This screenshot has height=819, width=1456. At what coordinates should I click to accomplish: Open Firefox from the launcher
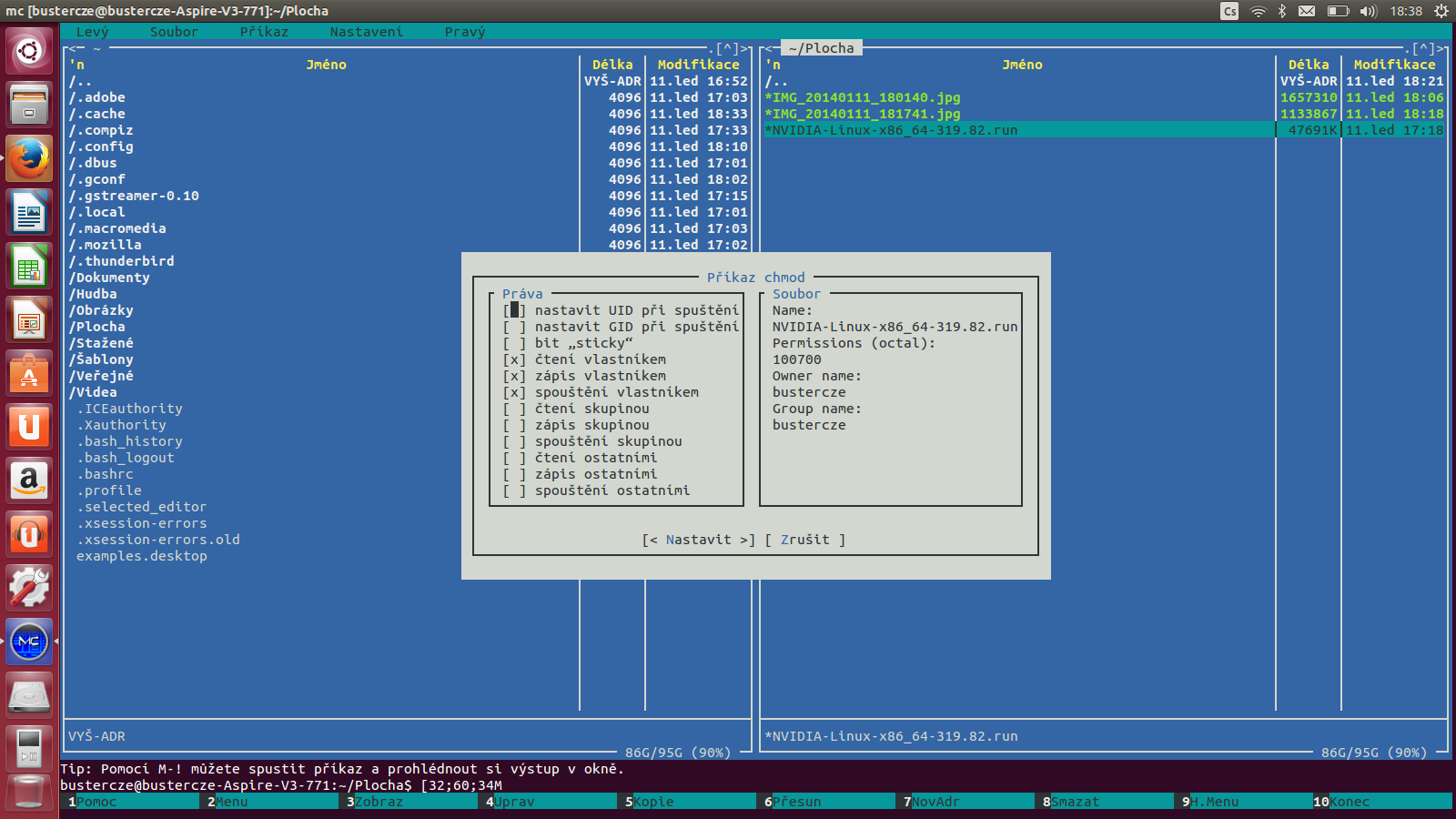[x=29, y=159]
